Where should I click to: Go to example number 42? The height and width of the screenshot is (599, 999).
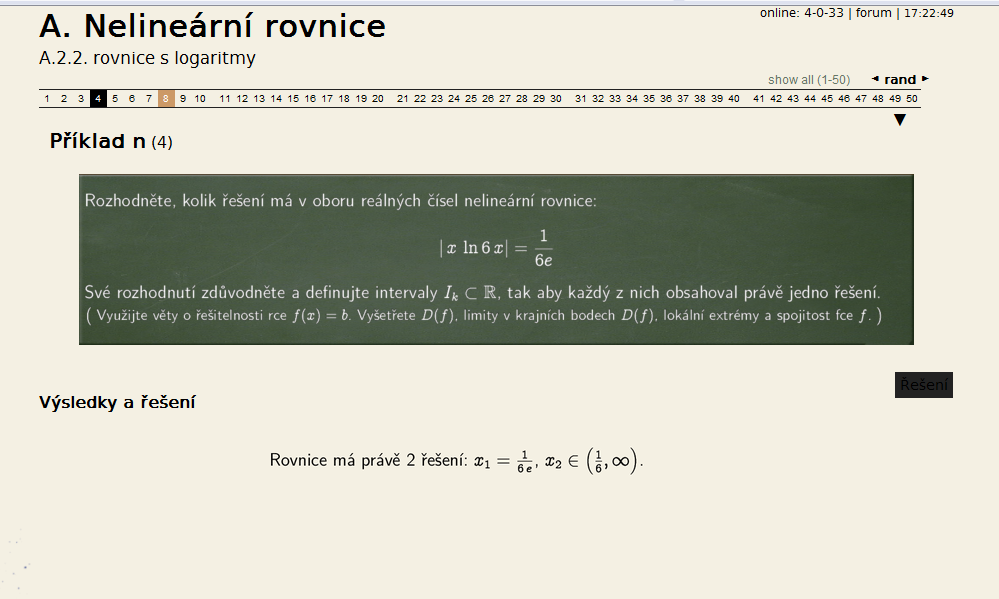pos(776,98)
